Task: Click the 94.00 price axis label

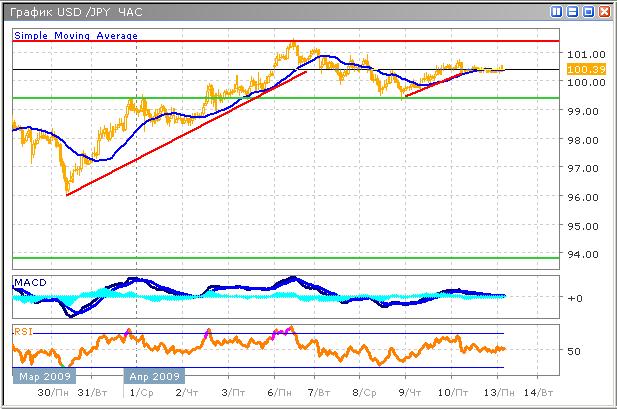Action: click(580, 254)
